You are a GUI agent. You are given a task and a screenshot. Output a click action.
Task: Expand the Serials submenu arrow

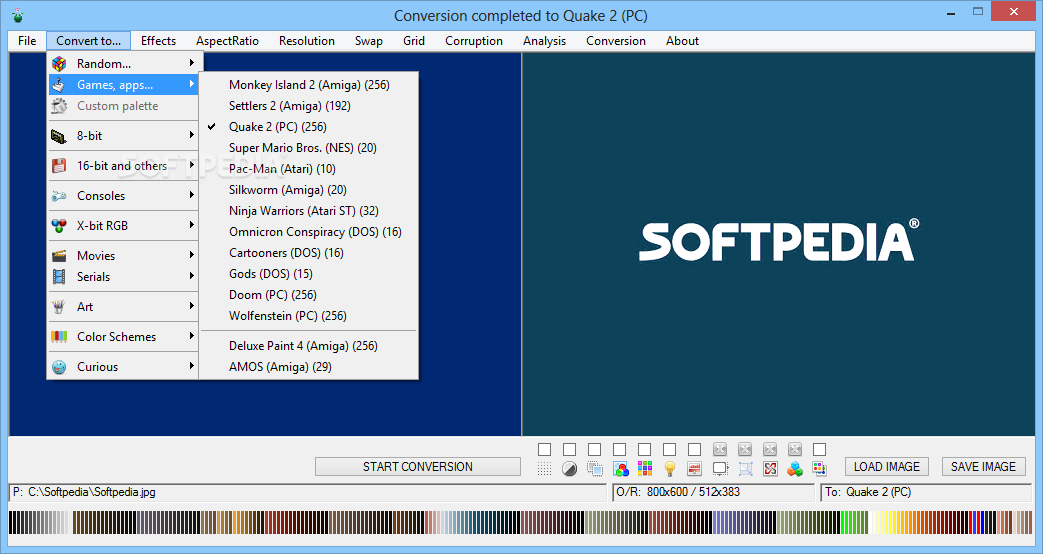pyautogui.click(x=192, y=276)
